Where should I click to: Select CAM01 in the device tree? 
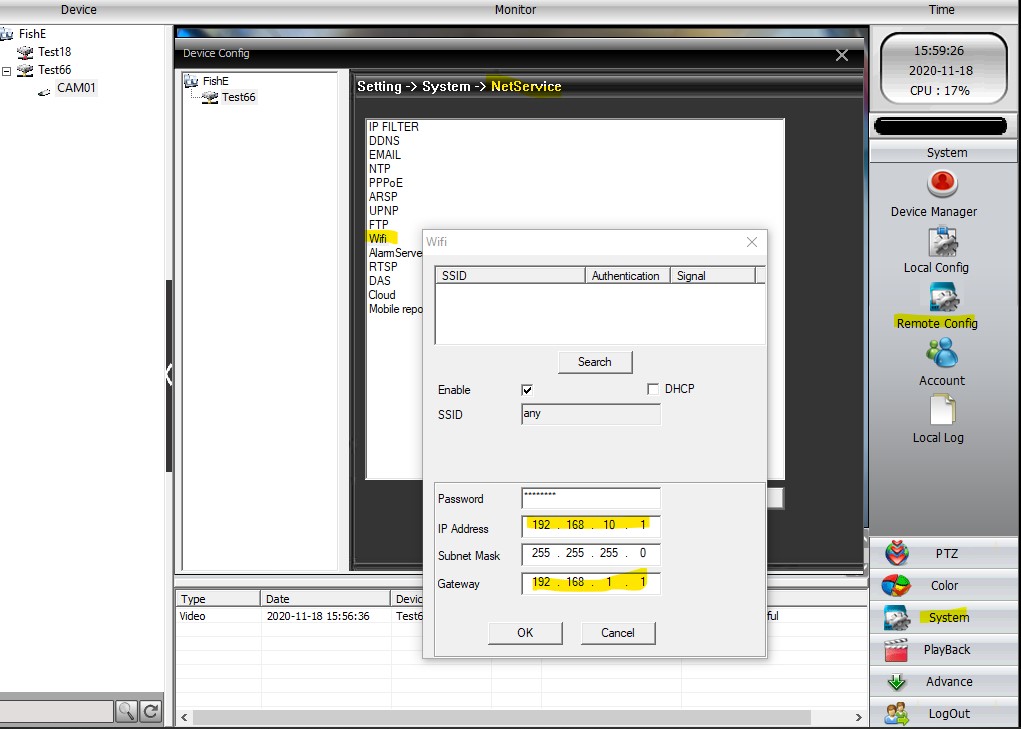[x=76, y=87]
